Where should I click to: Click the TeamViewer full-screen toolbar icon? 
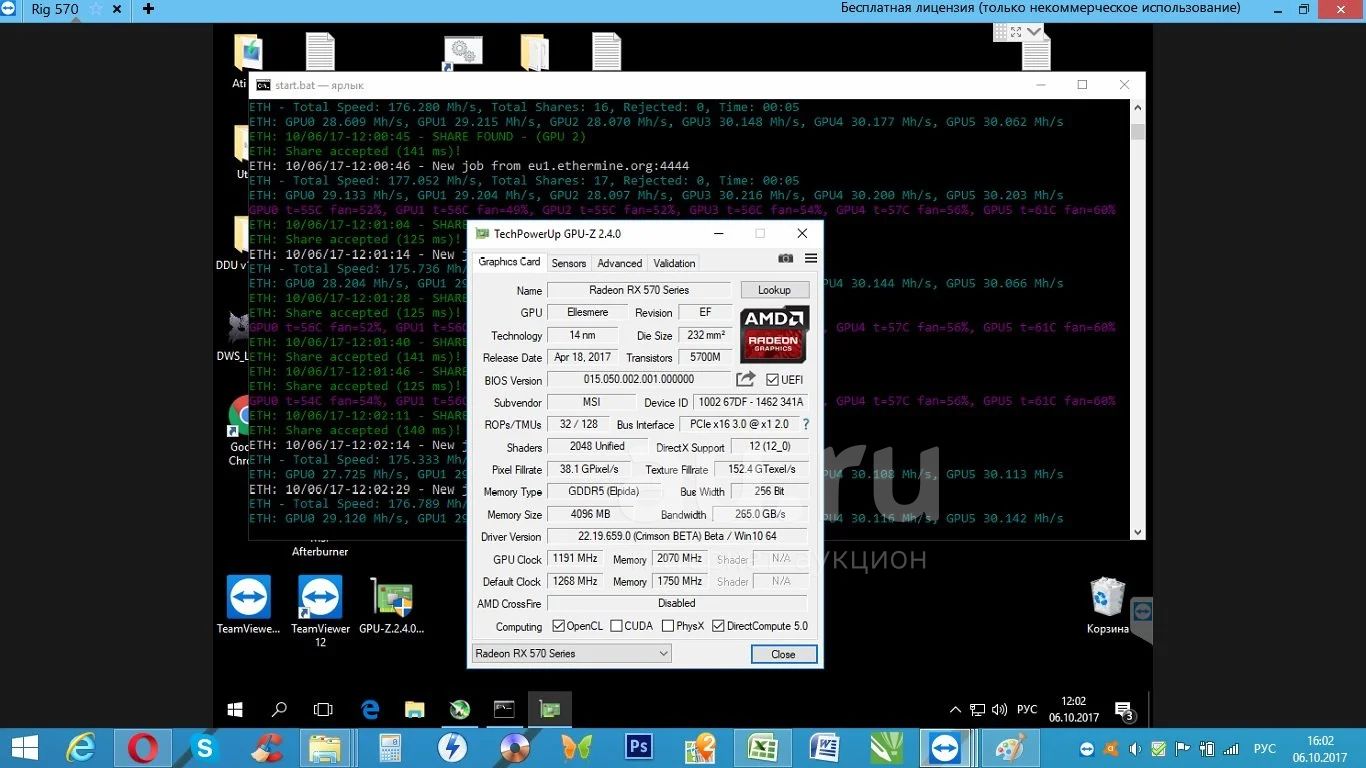[1015, 32]
